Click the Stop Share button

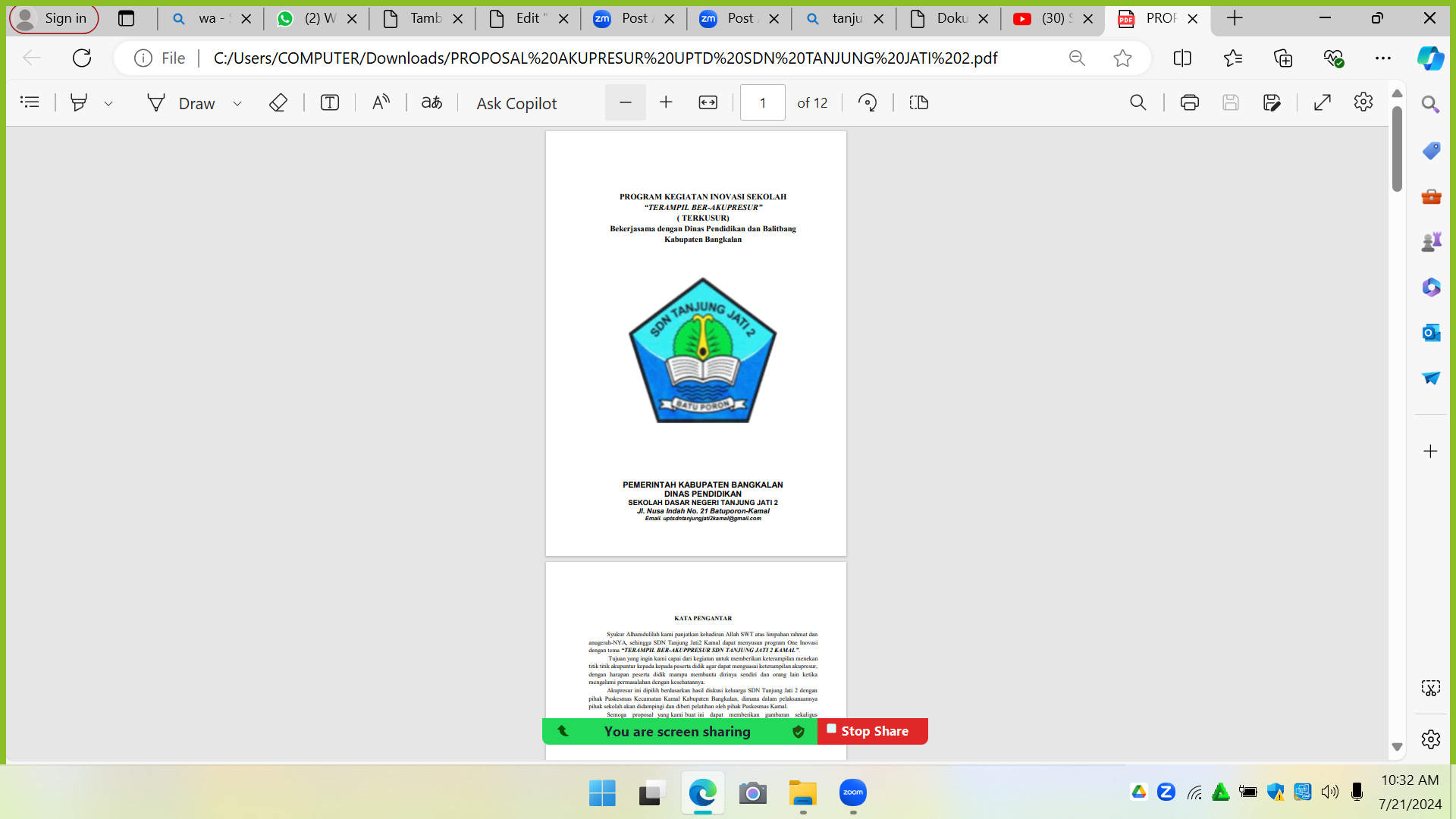coord(873,731)
